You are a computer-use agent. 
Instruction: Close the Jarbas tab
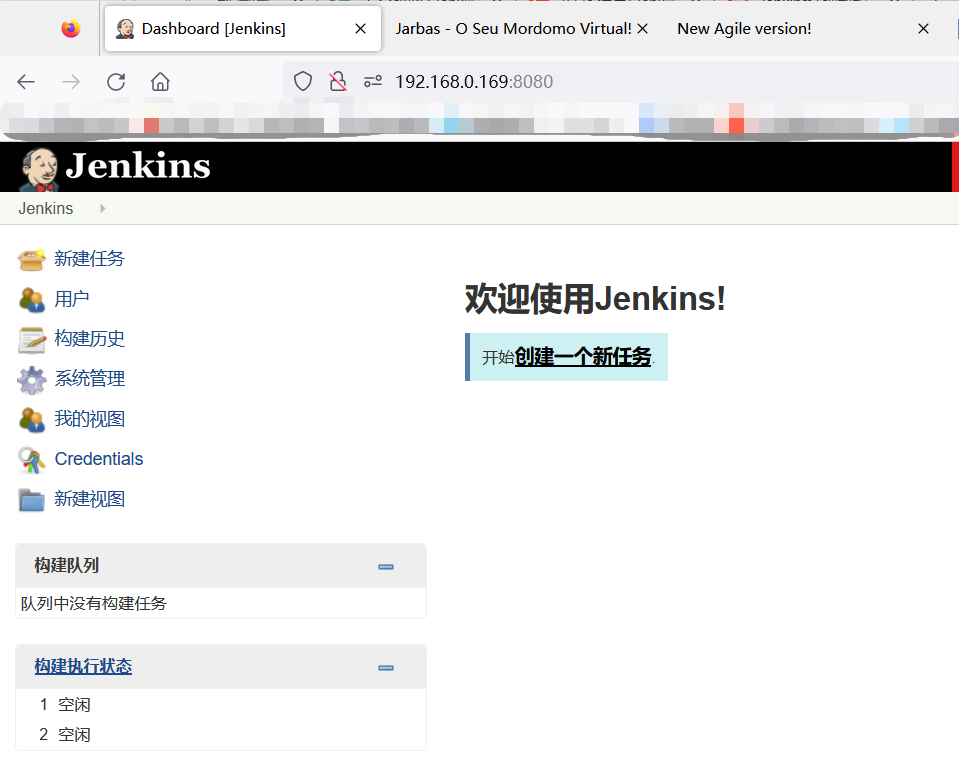pos(642,29)
